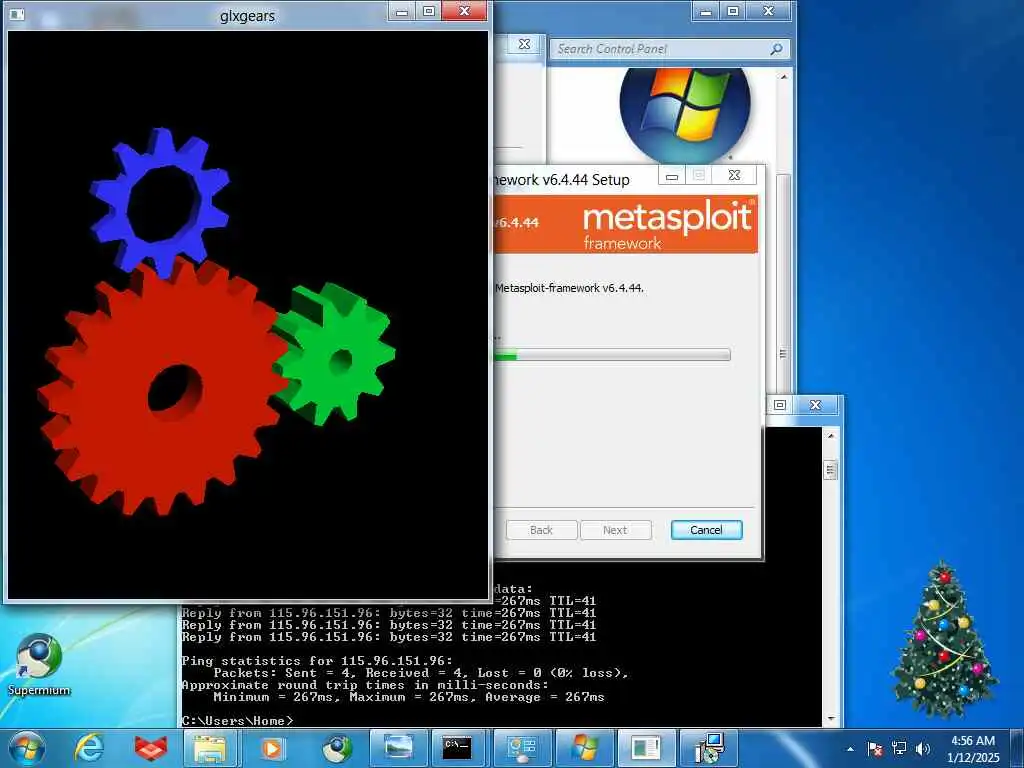Viewport: 1024px width, 768px height.
Task: Switch to Command Prompt taskbar button
Action: 458,748
